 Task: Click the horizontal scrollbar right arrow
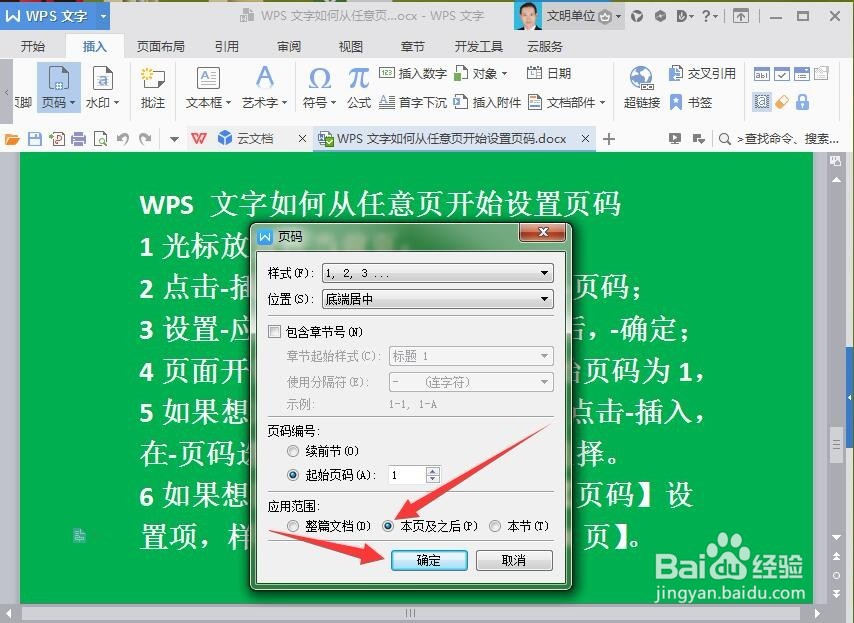(818, 614)
